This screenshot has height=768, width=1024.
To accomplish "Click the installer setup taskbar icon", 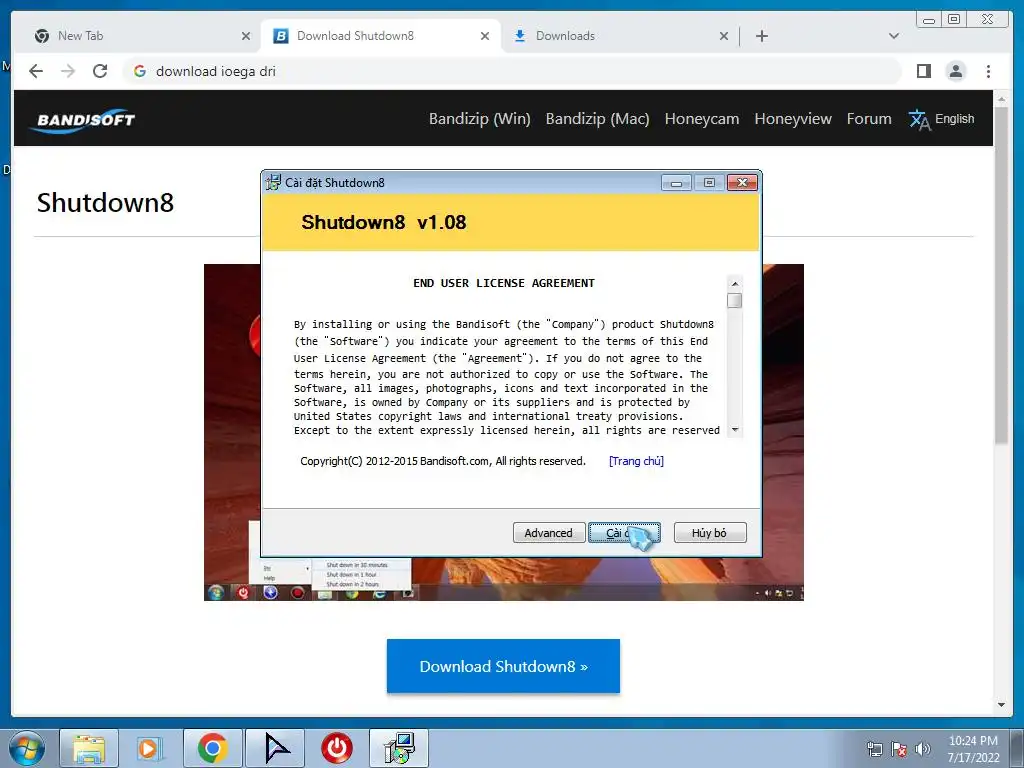I will (399, 748).
